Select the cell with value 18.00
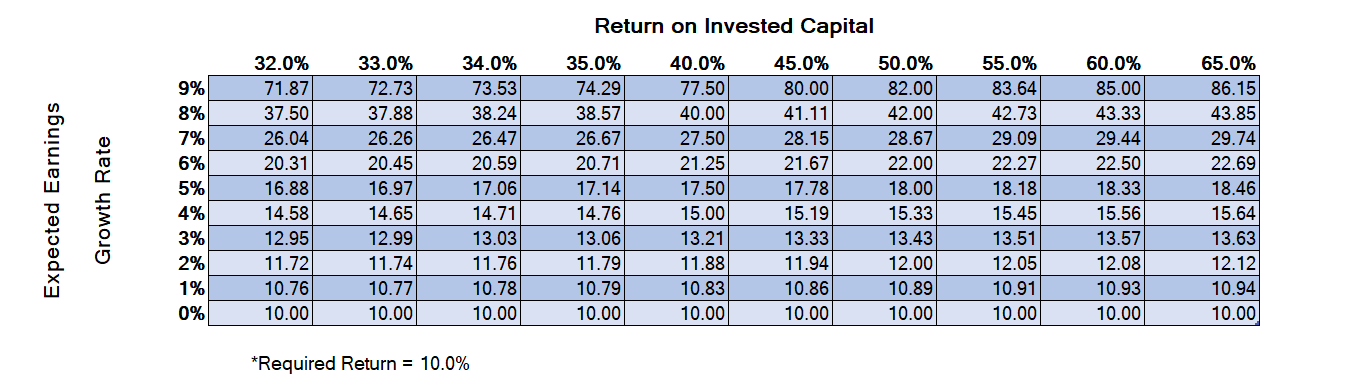 (x=884, y=188)
